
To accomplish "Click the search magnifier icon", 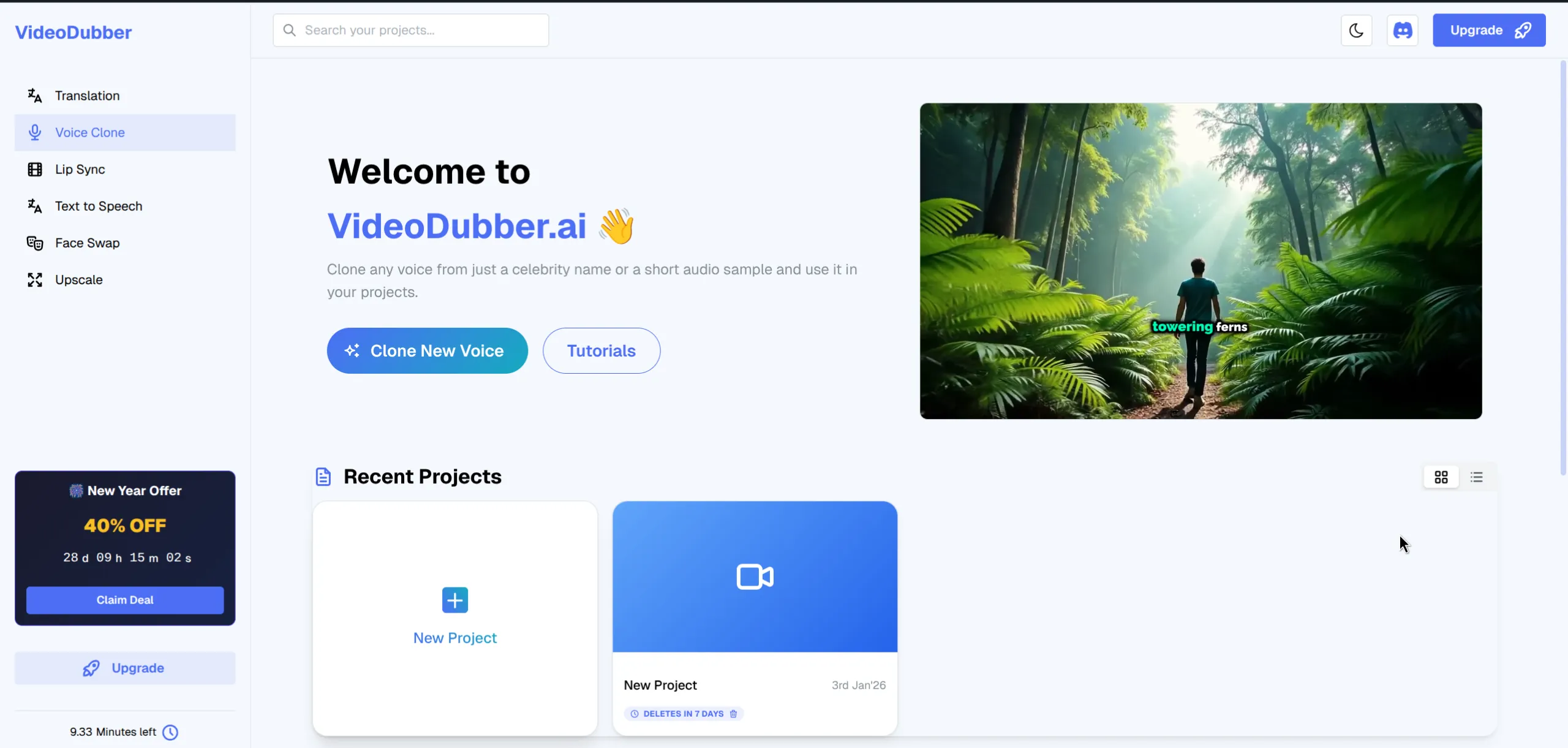I will pos(290,30).
